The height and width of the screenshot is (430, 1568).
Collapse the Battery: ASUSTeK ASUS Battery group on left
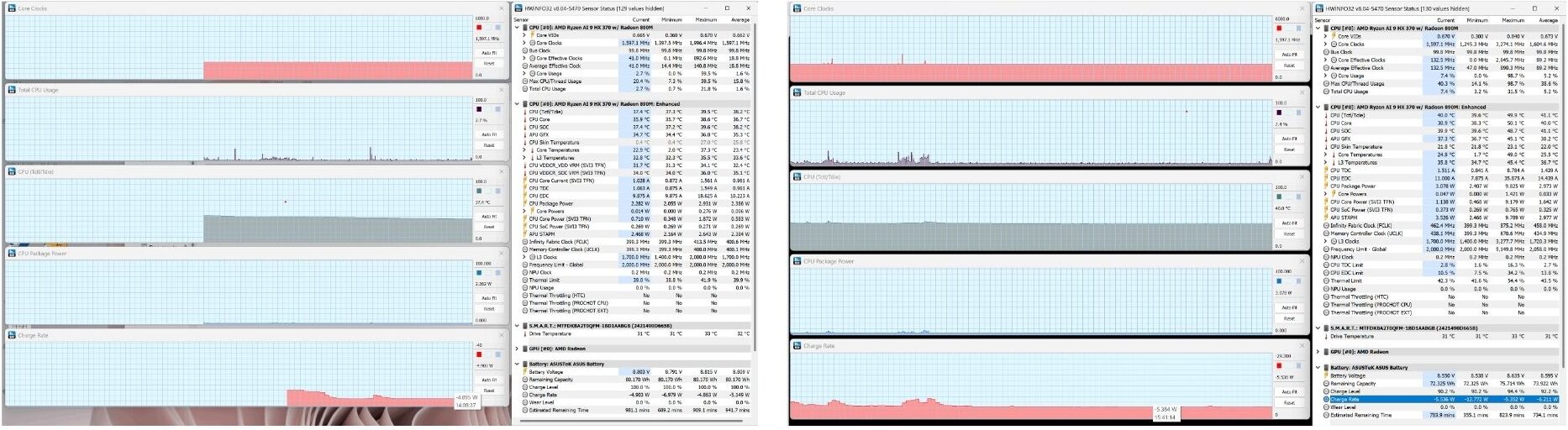(x=518, y=364)
